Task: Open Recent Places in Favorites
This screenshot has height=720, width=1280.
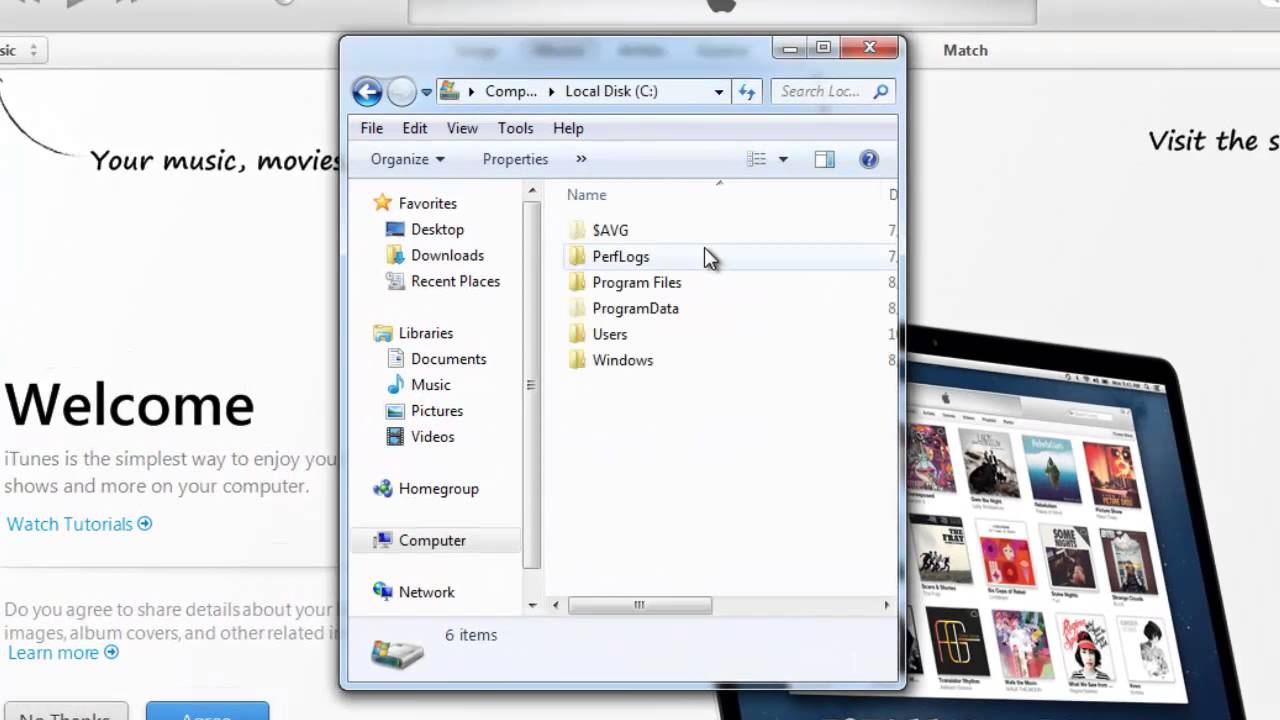Action: [455, 281]
